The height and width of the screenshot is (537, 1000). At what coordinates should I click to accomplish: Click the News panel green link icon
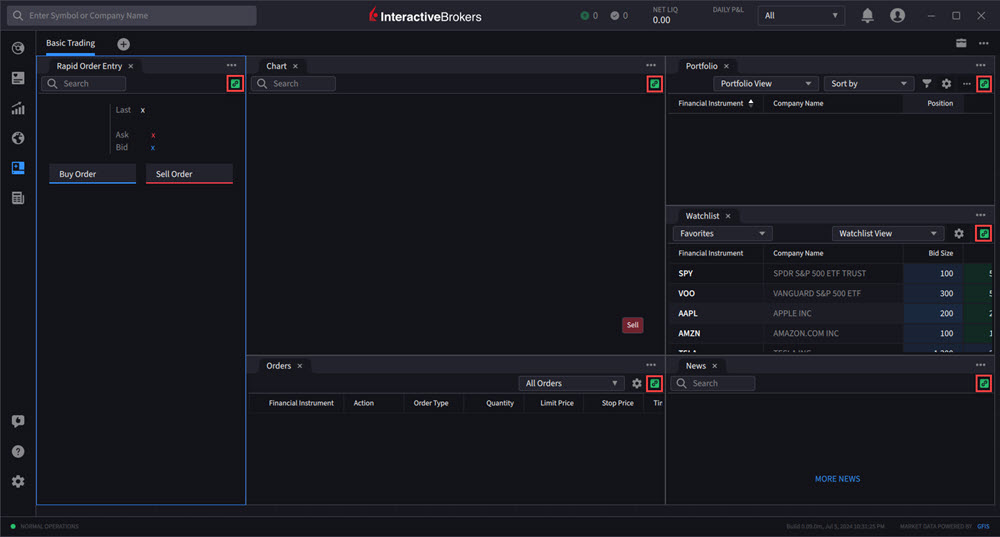[984, 383]
